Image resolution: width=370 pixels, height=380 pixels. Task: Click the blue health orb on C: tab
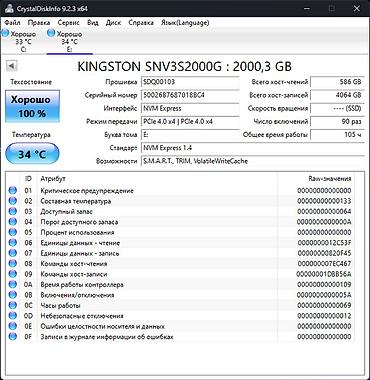click(x=5, y=33)
